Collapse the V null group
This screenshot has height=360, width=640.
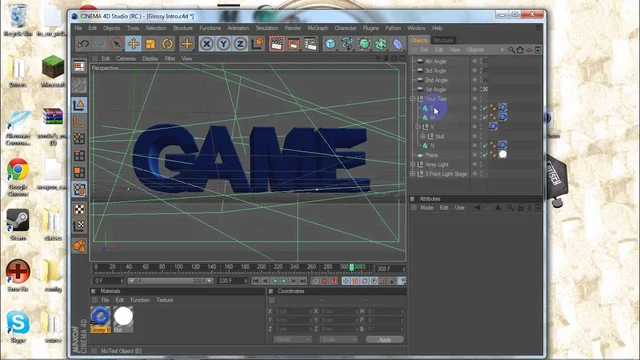[418, 127]
